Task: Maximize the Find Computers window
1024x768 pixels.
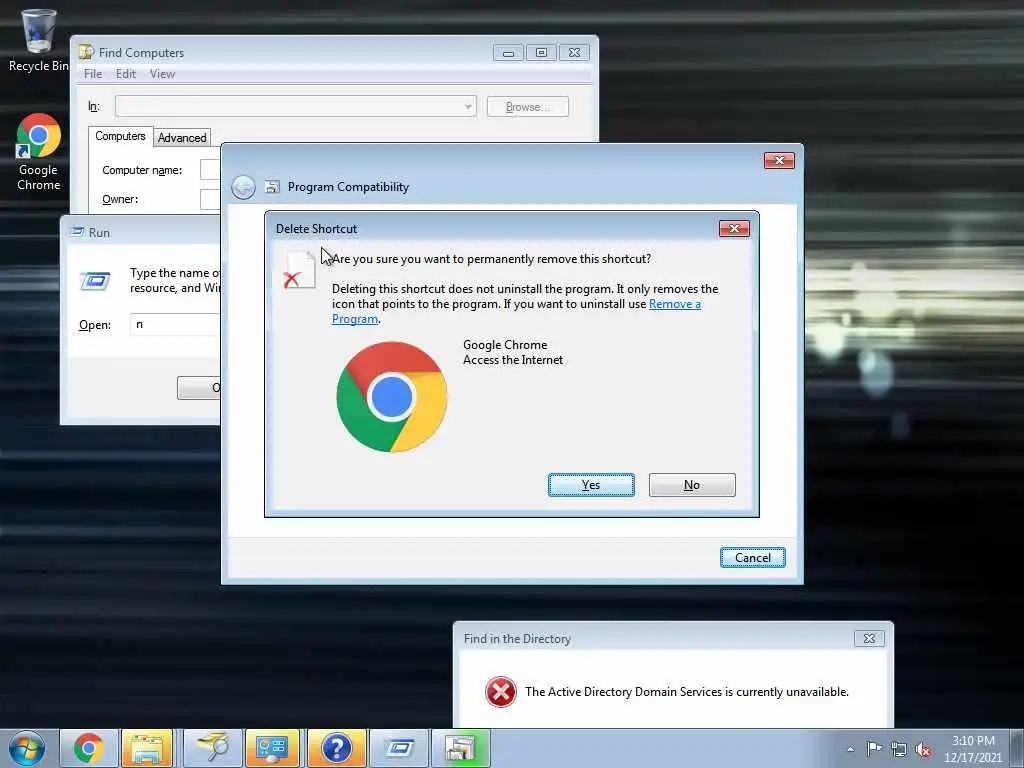Action: (x=541, y=52)
